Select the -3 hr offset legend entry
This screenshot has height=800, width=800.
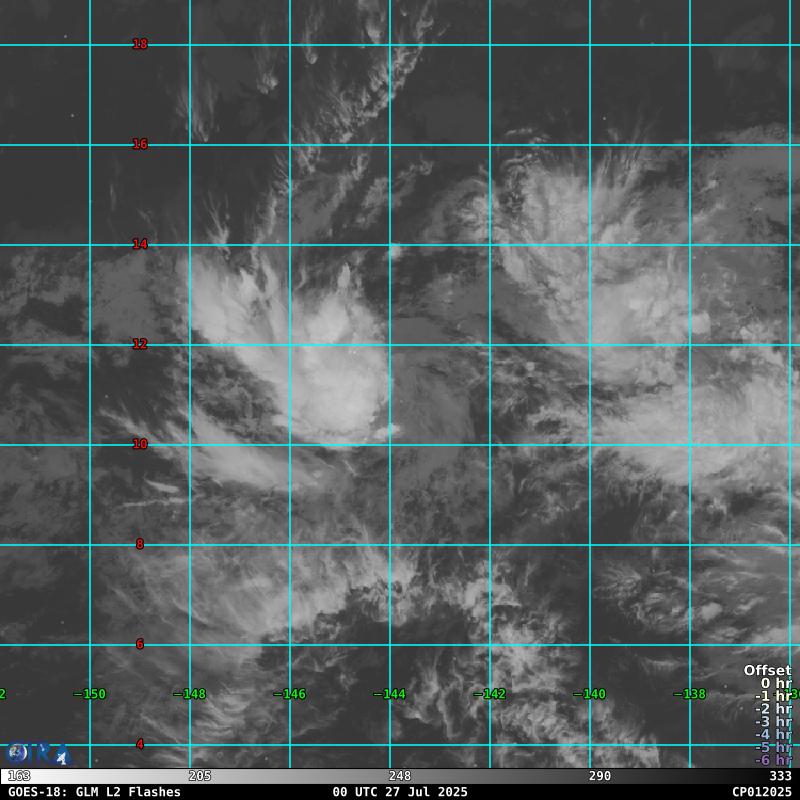pyautogui.click(x=773, y=722)
